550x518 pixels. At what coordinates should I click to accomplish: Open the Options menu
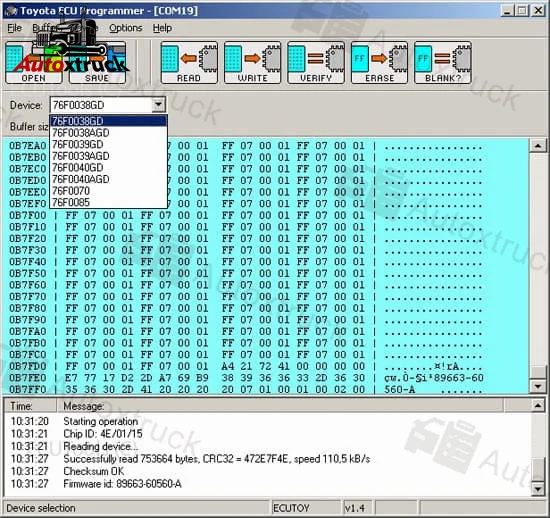(x=126, y=28)
